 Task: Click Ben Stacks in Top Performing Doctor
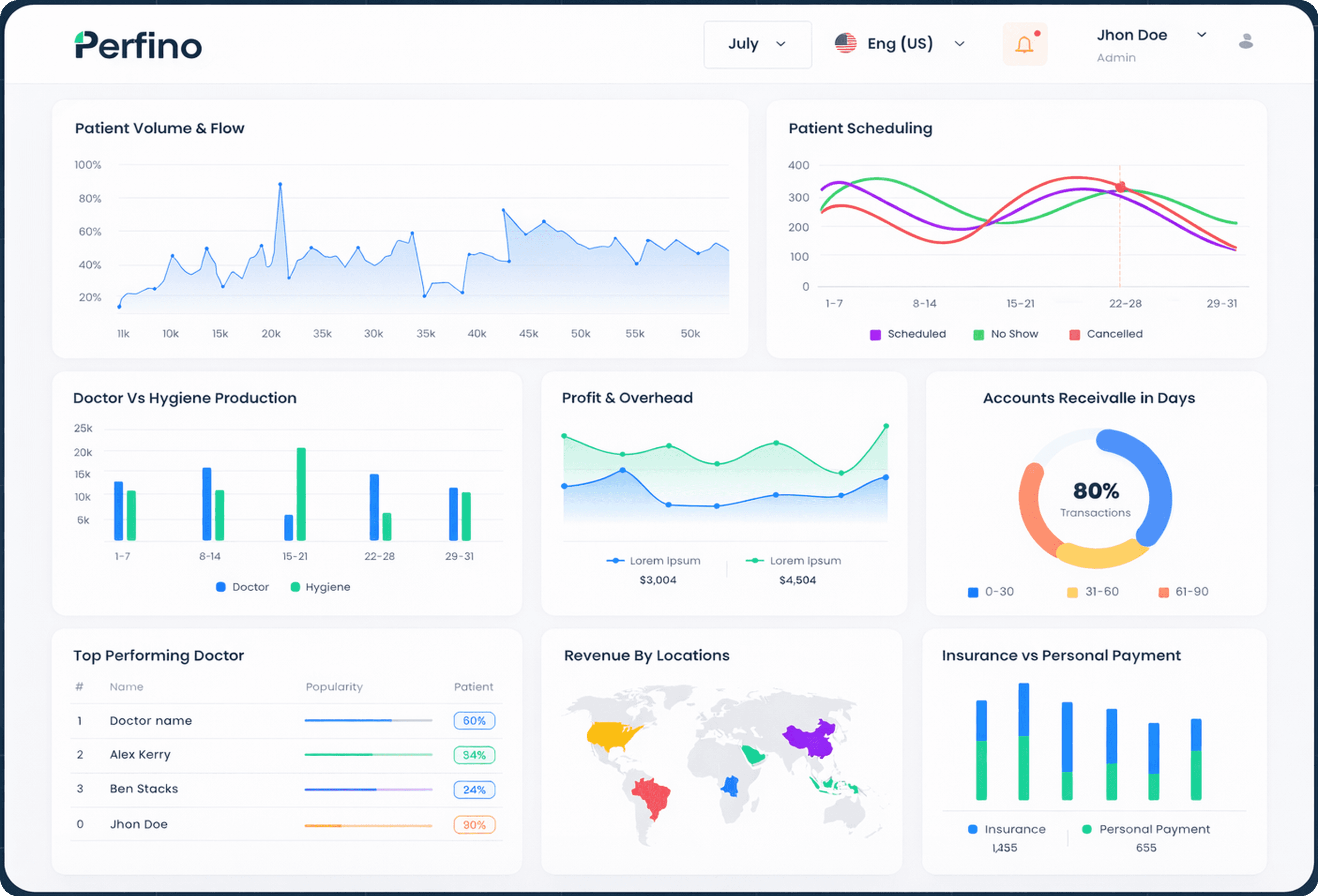coord(144,788)
